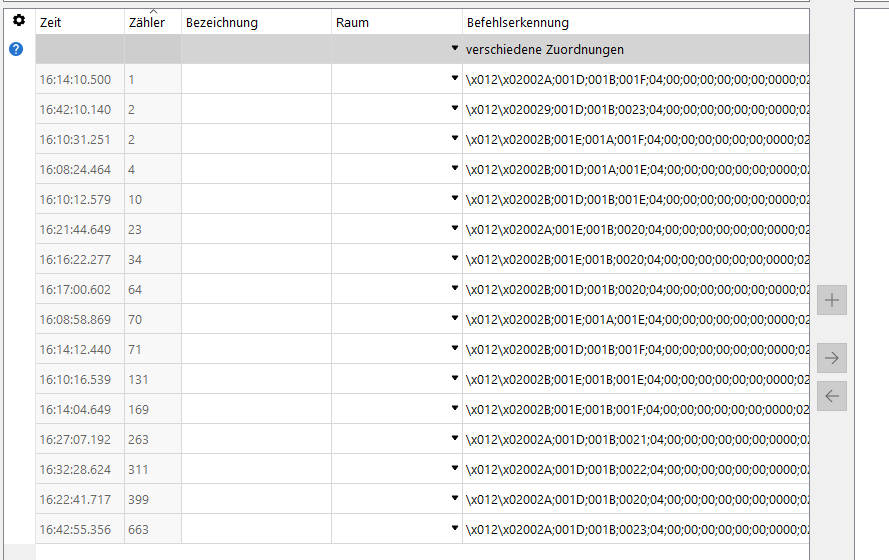Open Raum dropdown for row 16:14:10.500
Viewport: 889px width, 560px height.
tap(454, 78)
